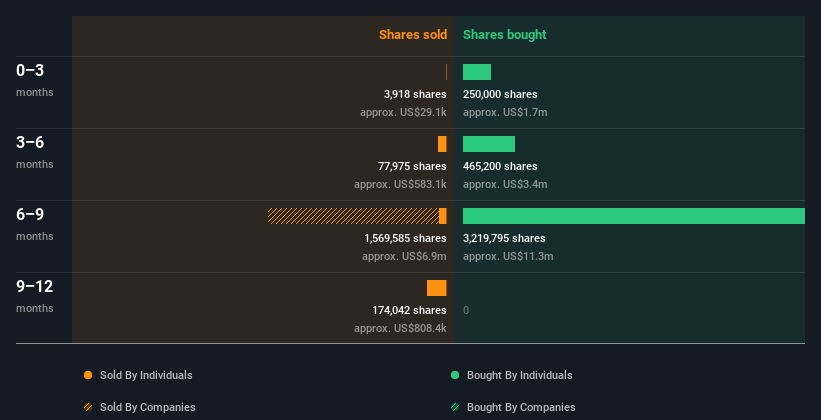Toggle the Bought By Individuals legend label
821x420 pixels.
pyautogui.click(x=519, y=375)
